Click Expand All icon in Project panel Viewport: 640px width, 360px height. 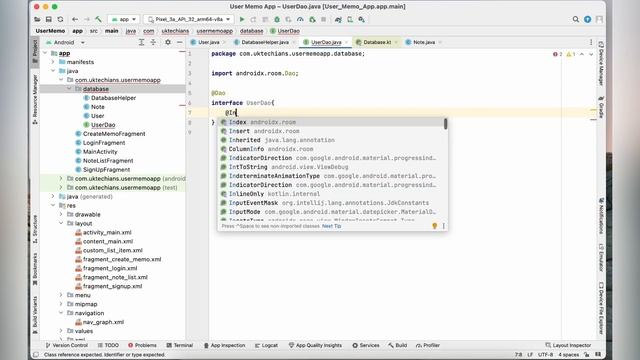[141, 42]
